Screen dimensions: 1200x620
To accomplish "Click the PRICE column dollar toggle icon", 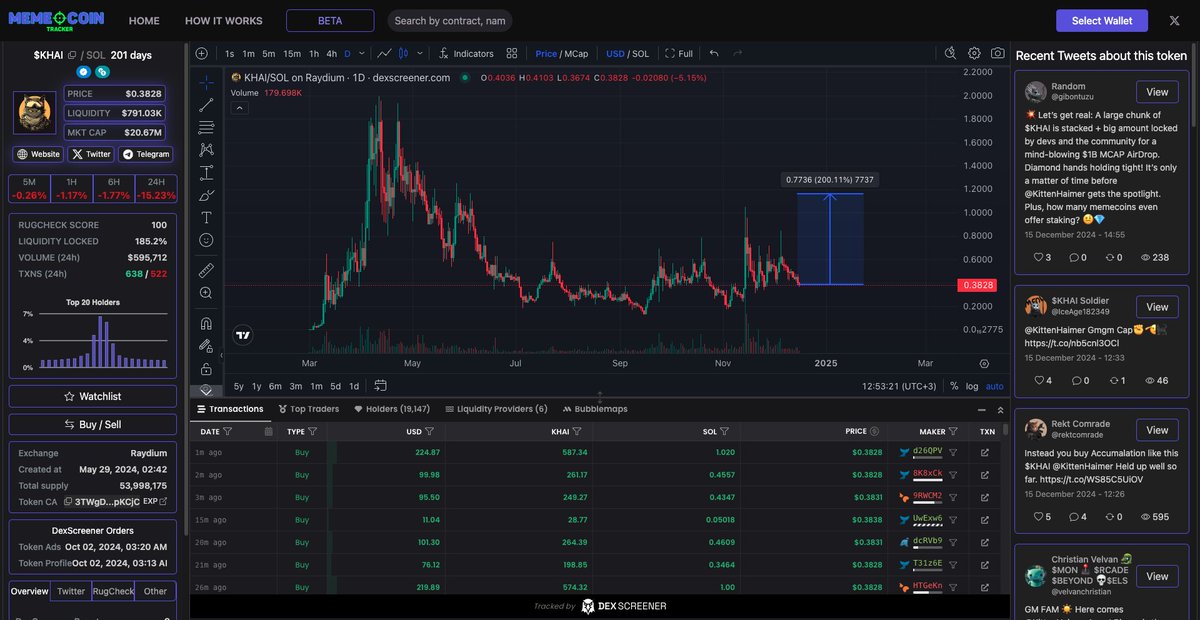I will 875,432.
